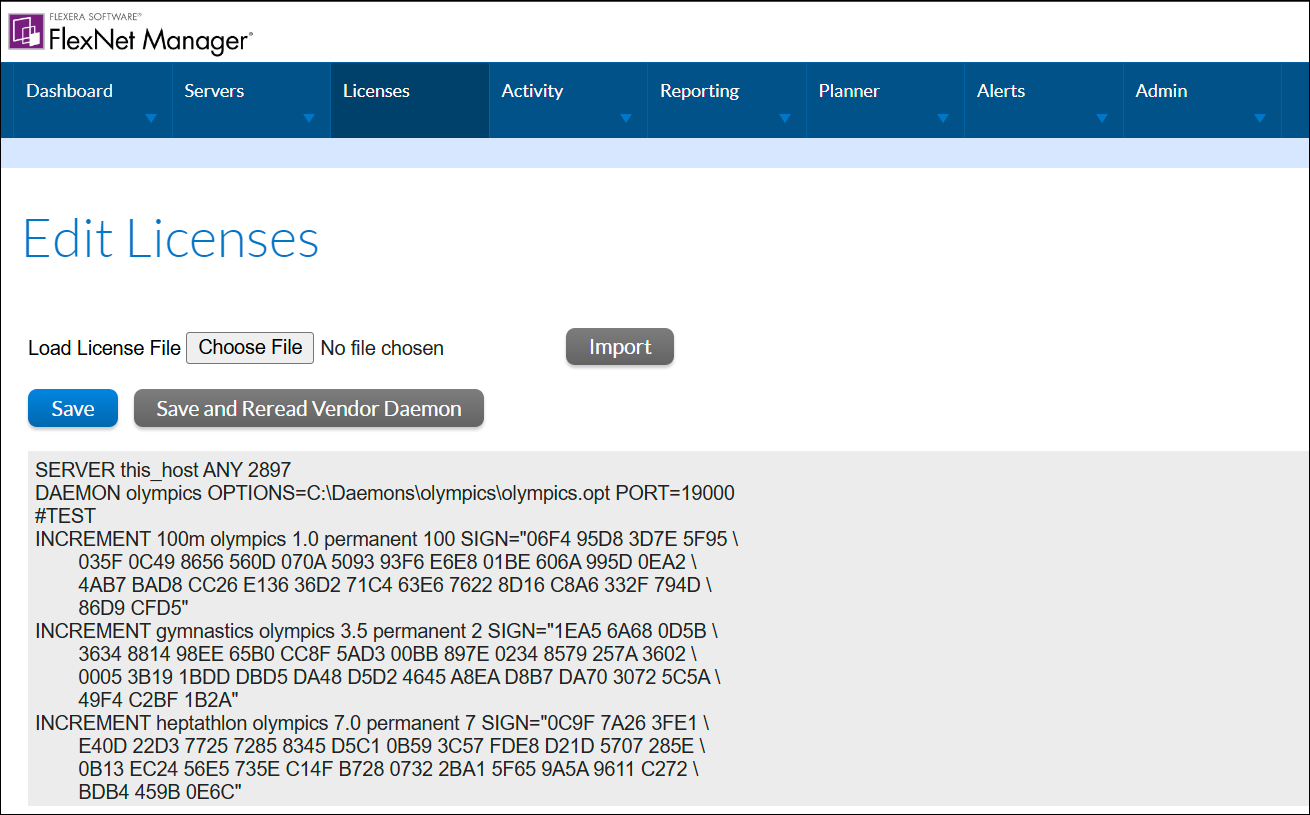Expand the Planner dropdown arrow
The width and height of the screenshot is (1310, 815).
pos(943,118)
